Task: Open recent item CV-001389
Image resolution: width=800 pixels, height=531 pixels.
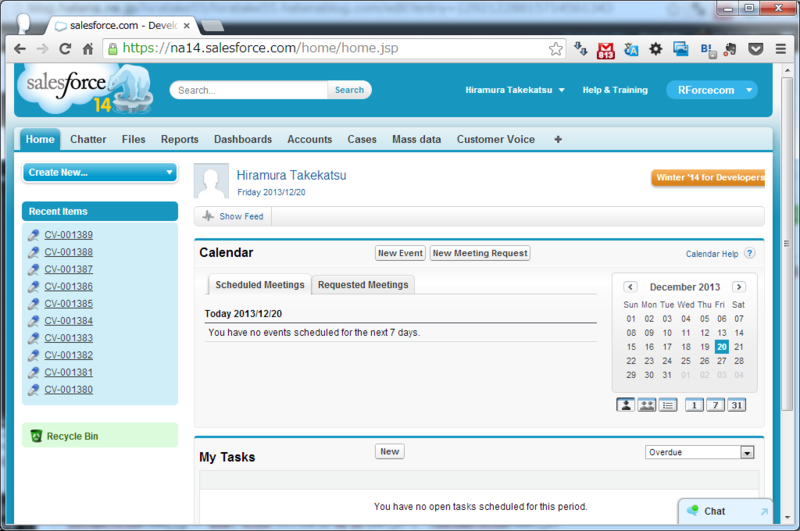Action: (68, 235)
